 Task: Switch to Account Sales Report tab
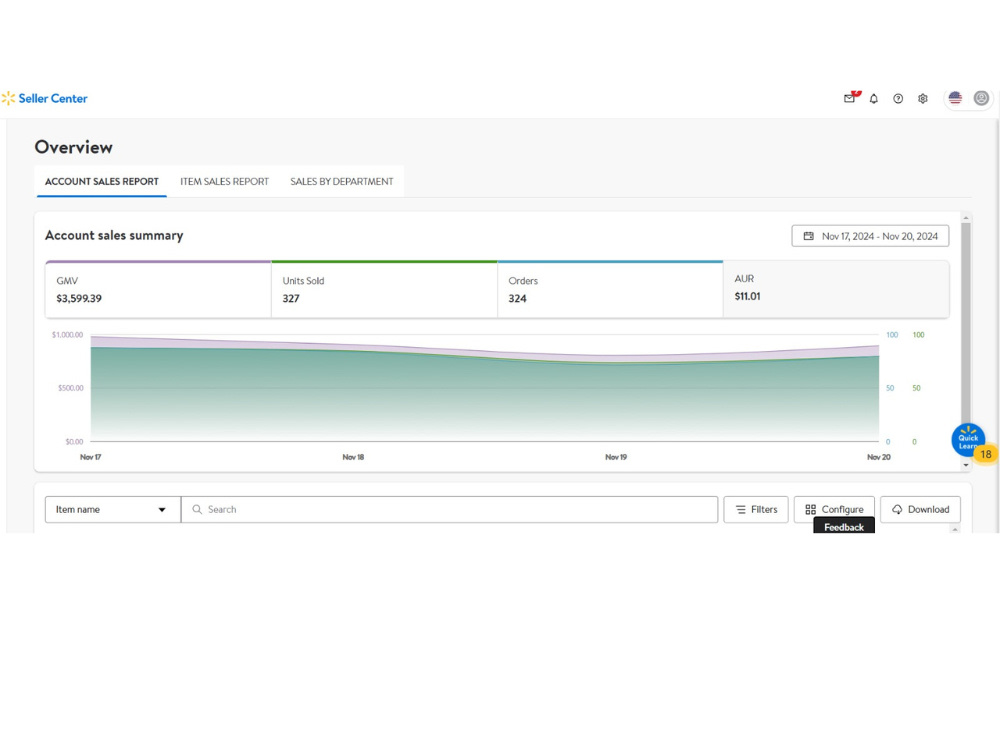pyautogui.click(x=101, y=182)
